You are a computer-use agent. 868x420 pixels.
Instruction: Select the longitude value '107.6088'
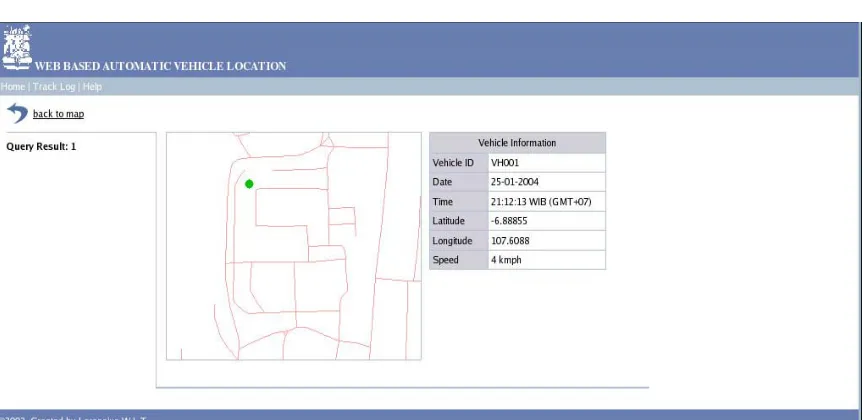point(510,241)
